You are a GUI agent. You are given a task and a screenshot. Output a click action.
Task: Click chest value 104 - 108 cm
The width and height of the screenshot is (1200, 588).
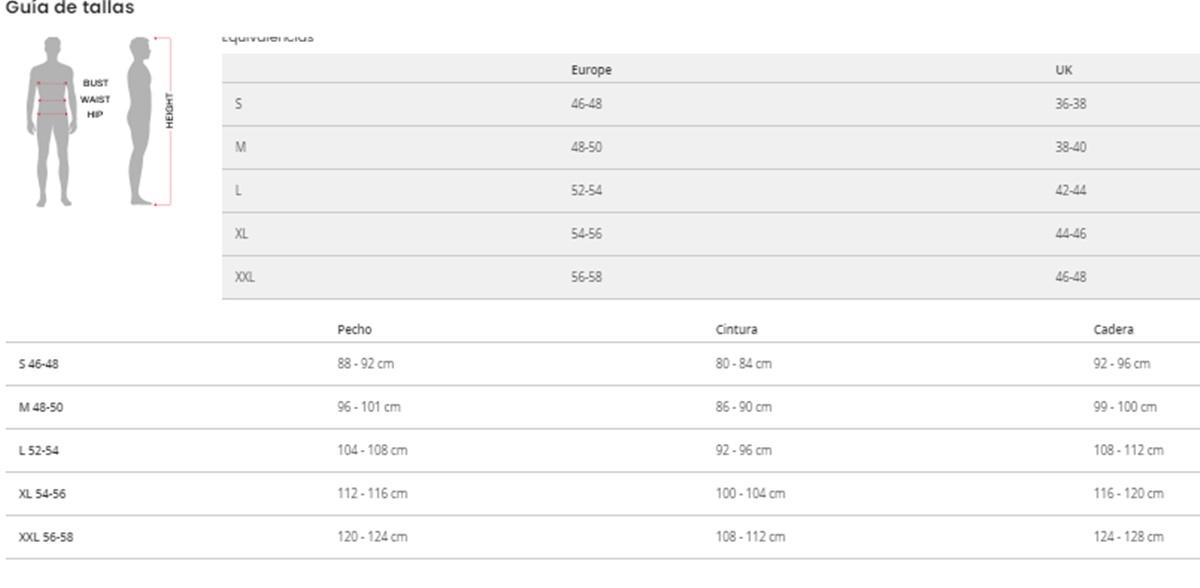(372, 451)
